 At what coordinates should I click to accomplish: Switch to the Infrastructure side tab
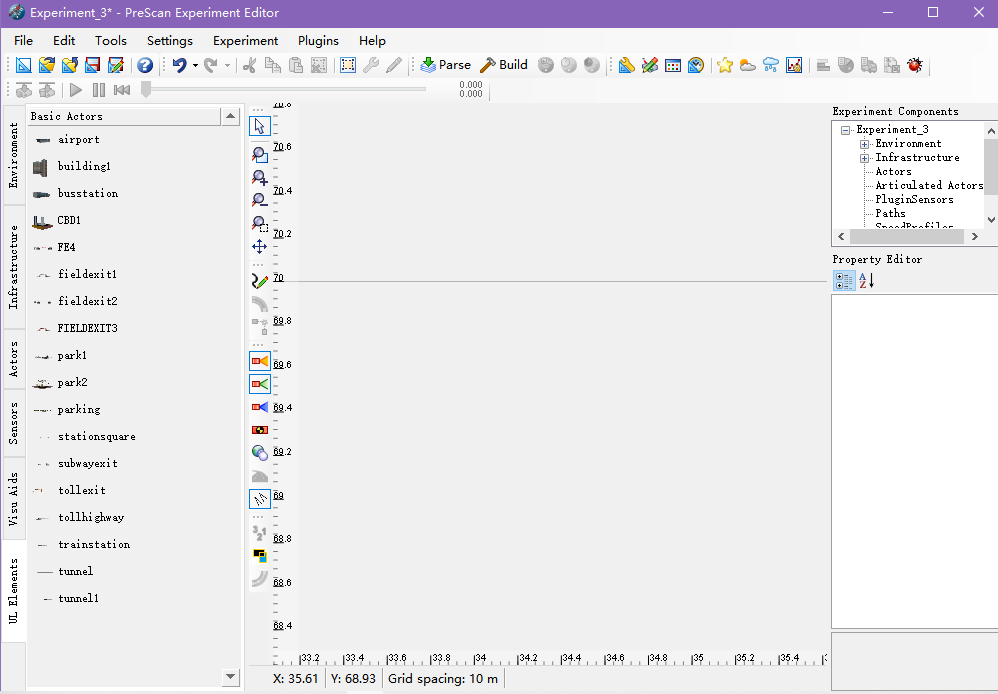13,267
